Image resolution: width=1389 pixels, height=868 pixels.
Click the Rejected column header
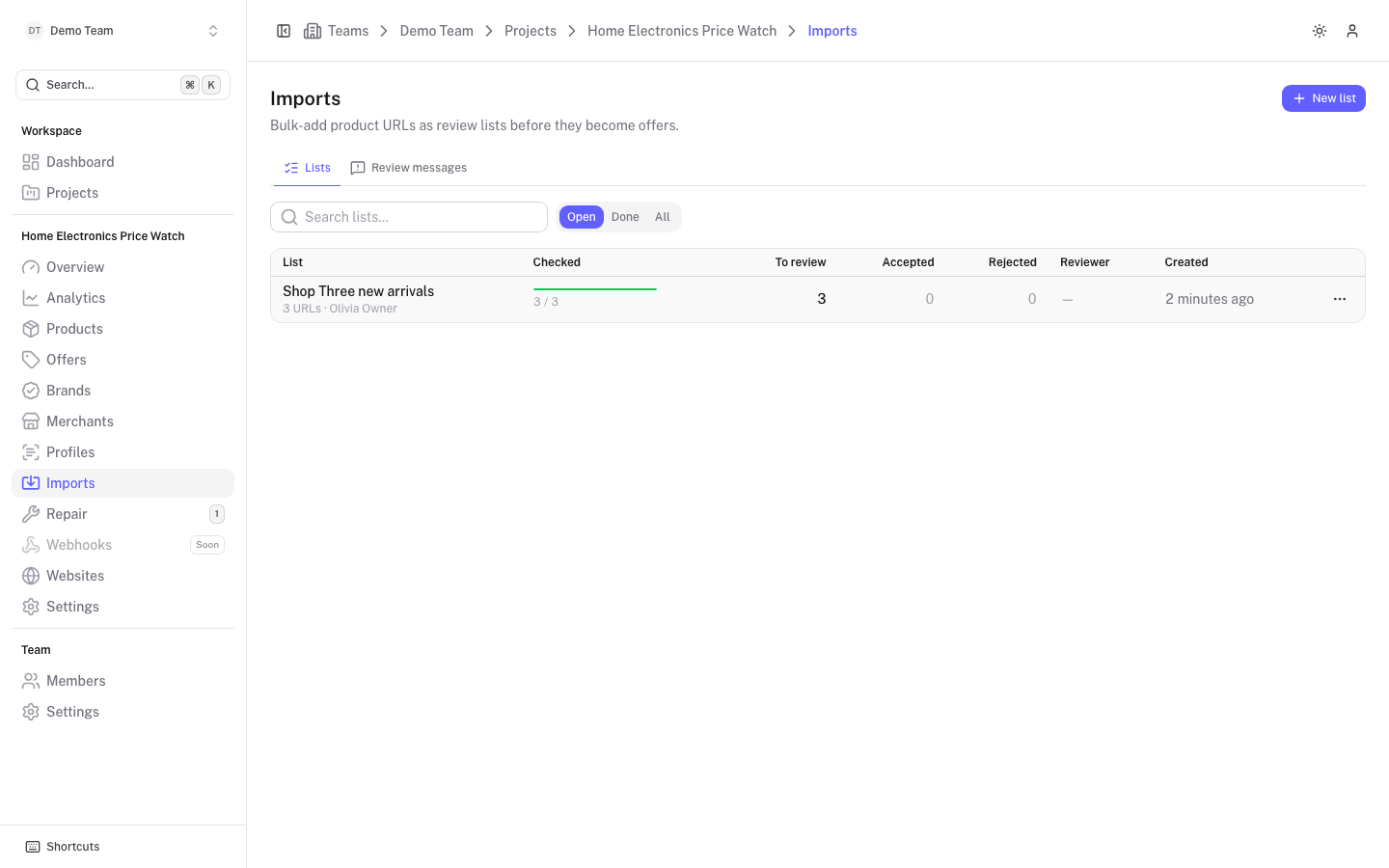click(x=1012, y=262)
